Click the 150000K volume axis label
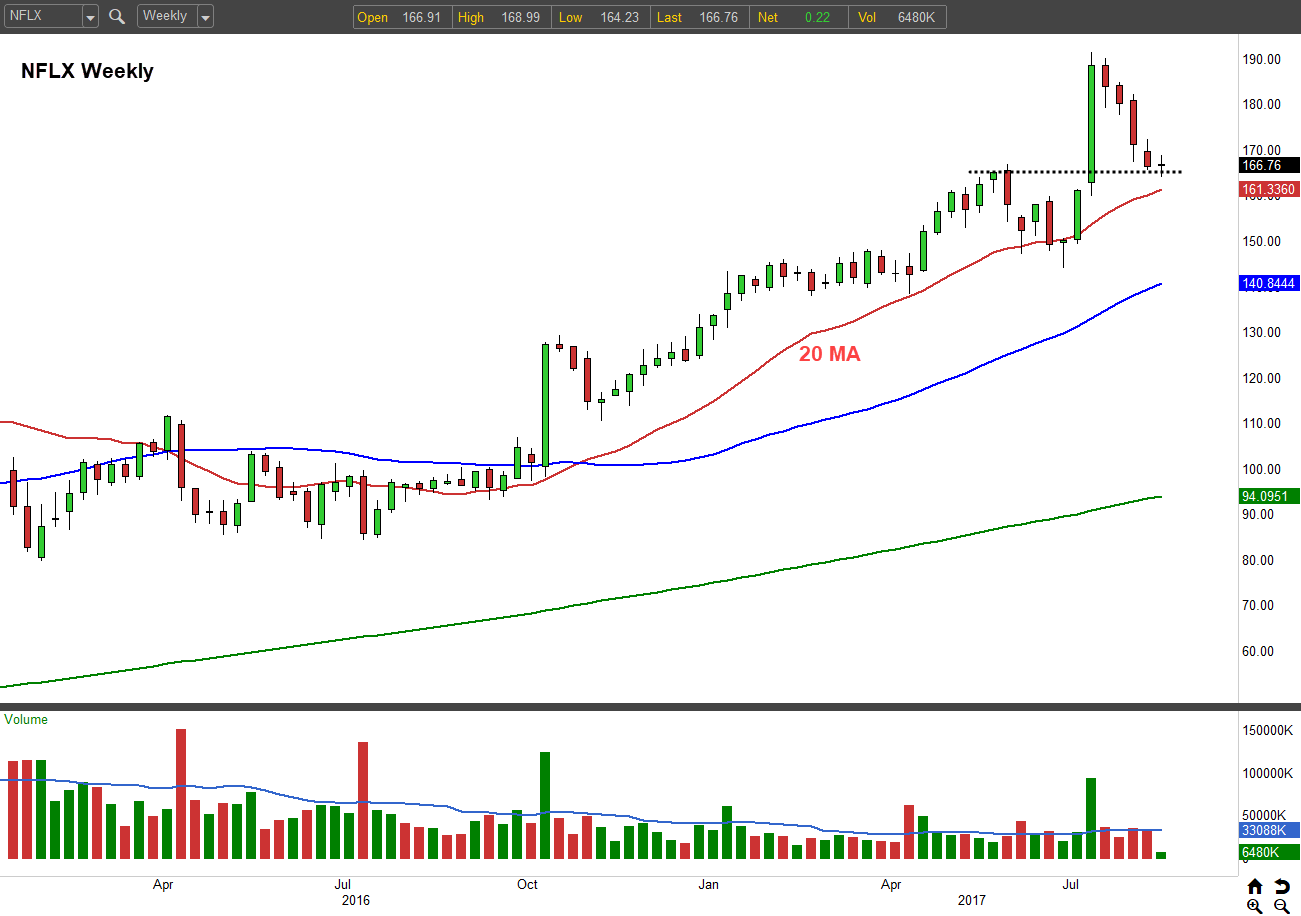The height and width of the screenshot is (916, 1301). click(1267, 730)
